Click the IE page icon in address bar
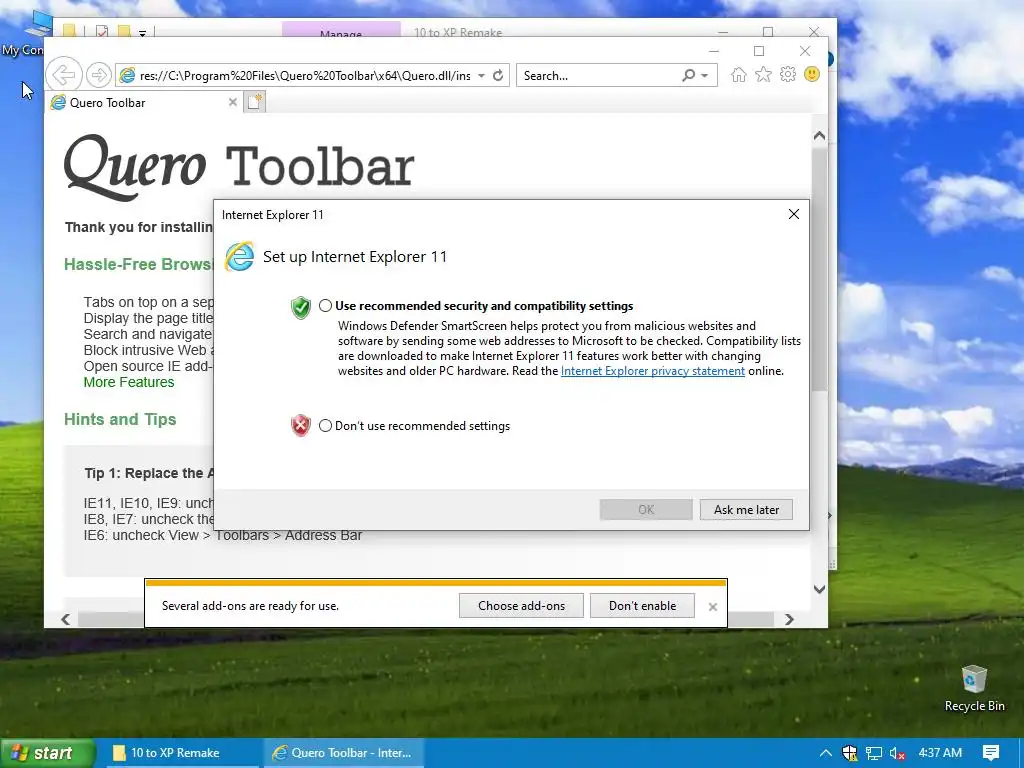Screen dimensions: 1024x768 pos(128,75)
